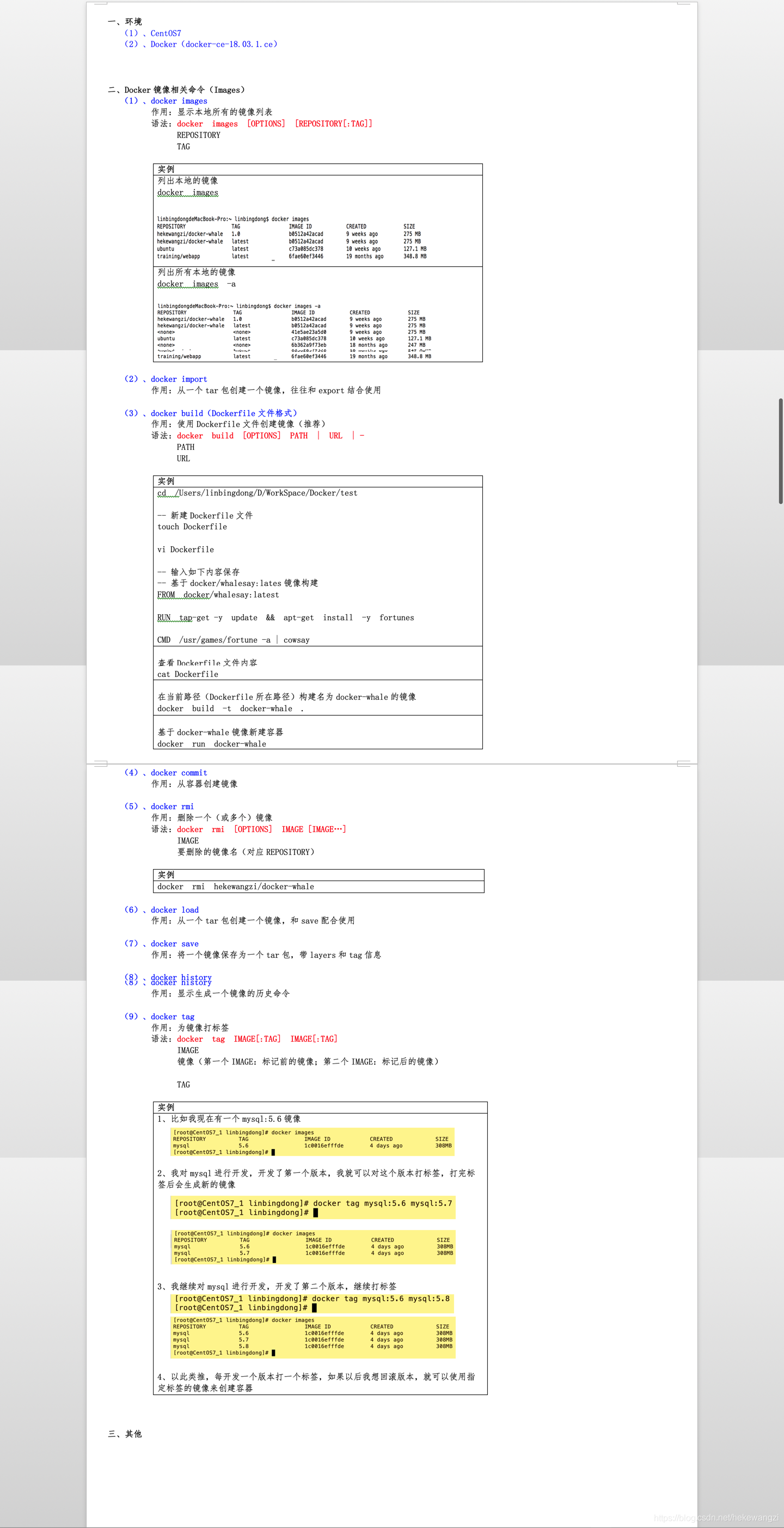
Task: Click the 'cat Dockerfile' command line
Action: pyautogui.click(x=187, y=674)
